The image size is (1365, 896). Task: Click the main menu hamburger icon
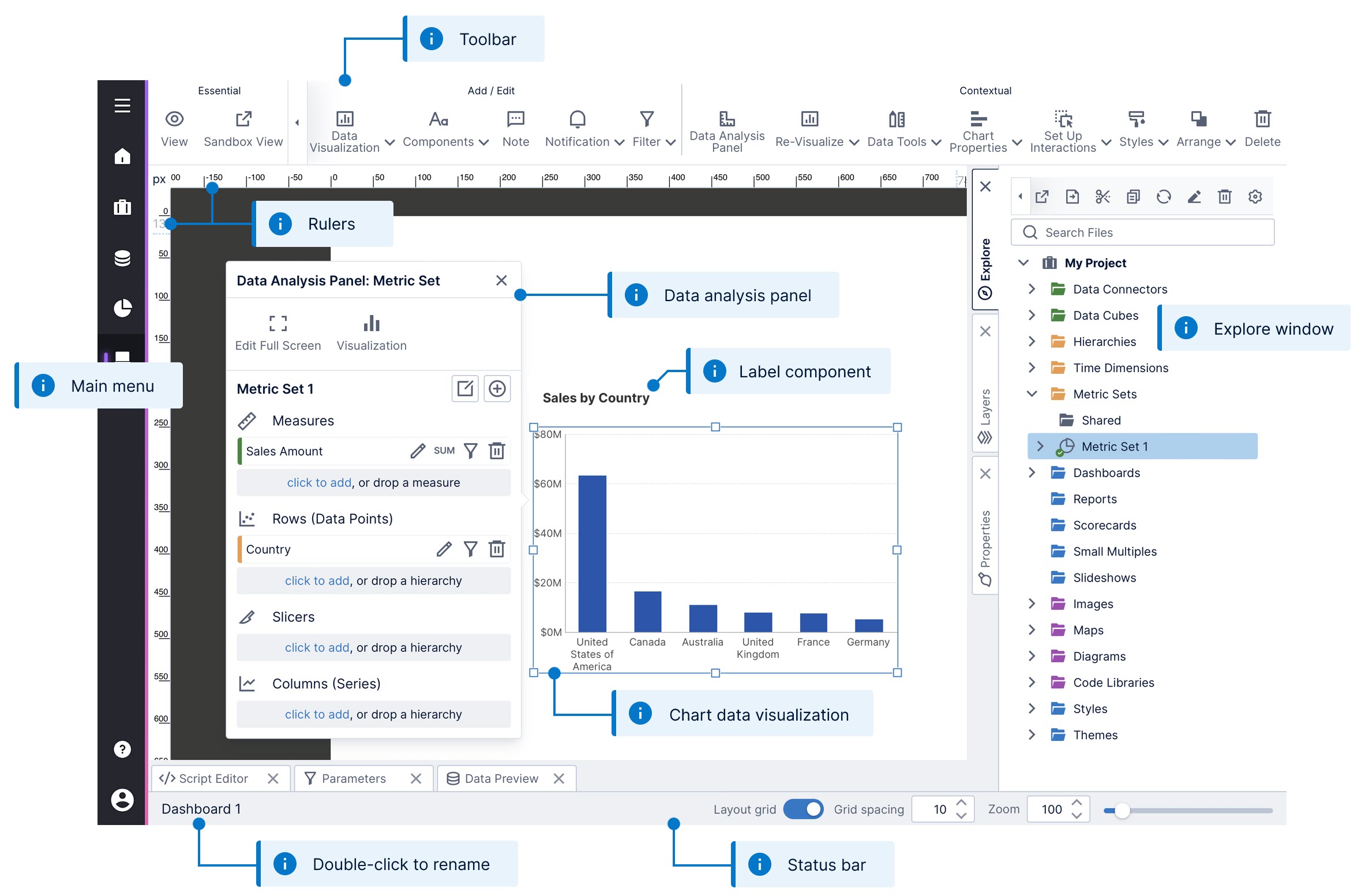(x=122, y=106)
